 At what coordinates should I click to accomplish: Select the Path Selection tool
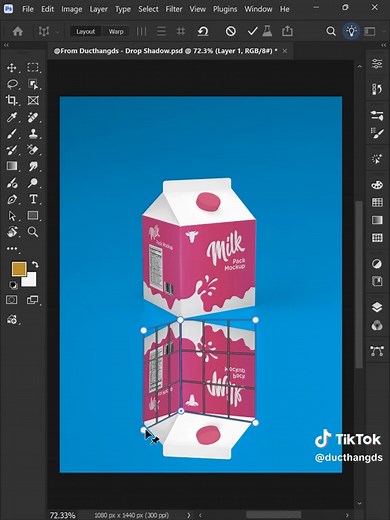coord(12,215)
